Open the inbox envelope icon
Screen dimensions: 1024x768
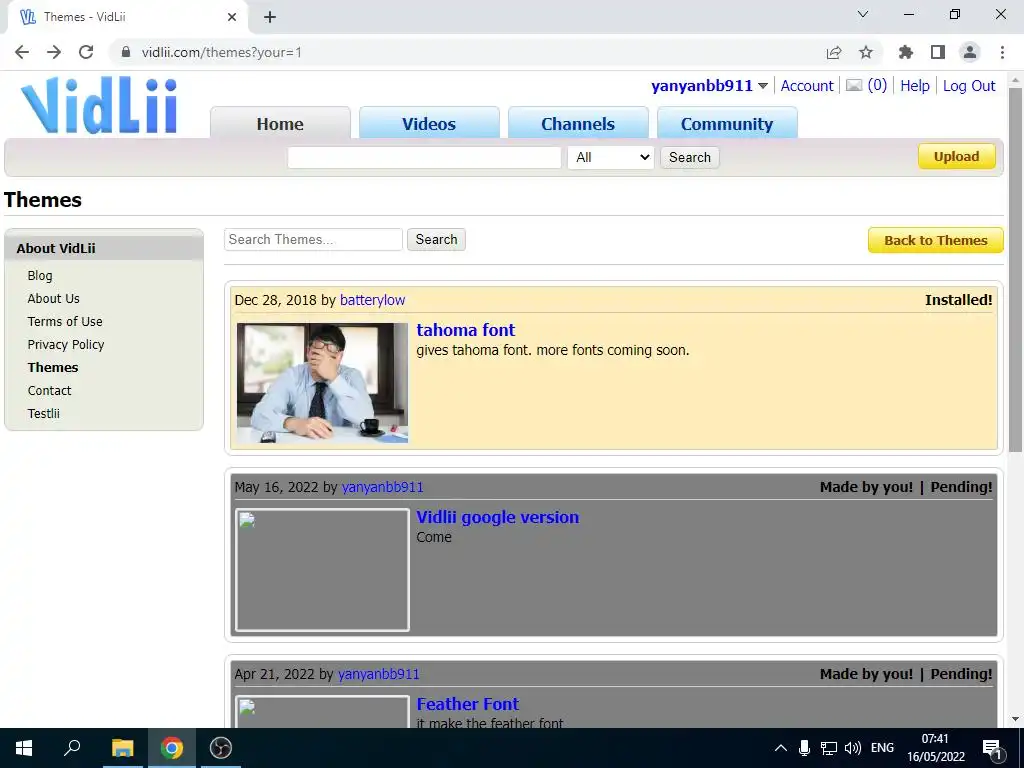click(854, 86)
